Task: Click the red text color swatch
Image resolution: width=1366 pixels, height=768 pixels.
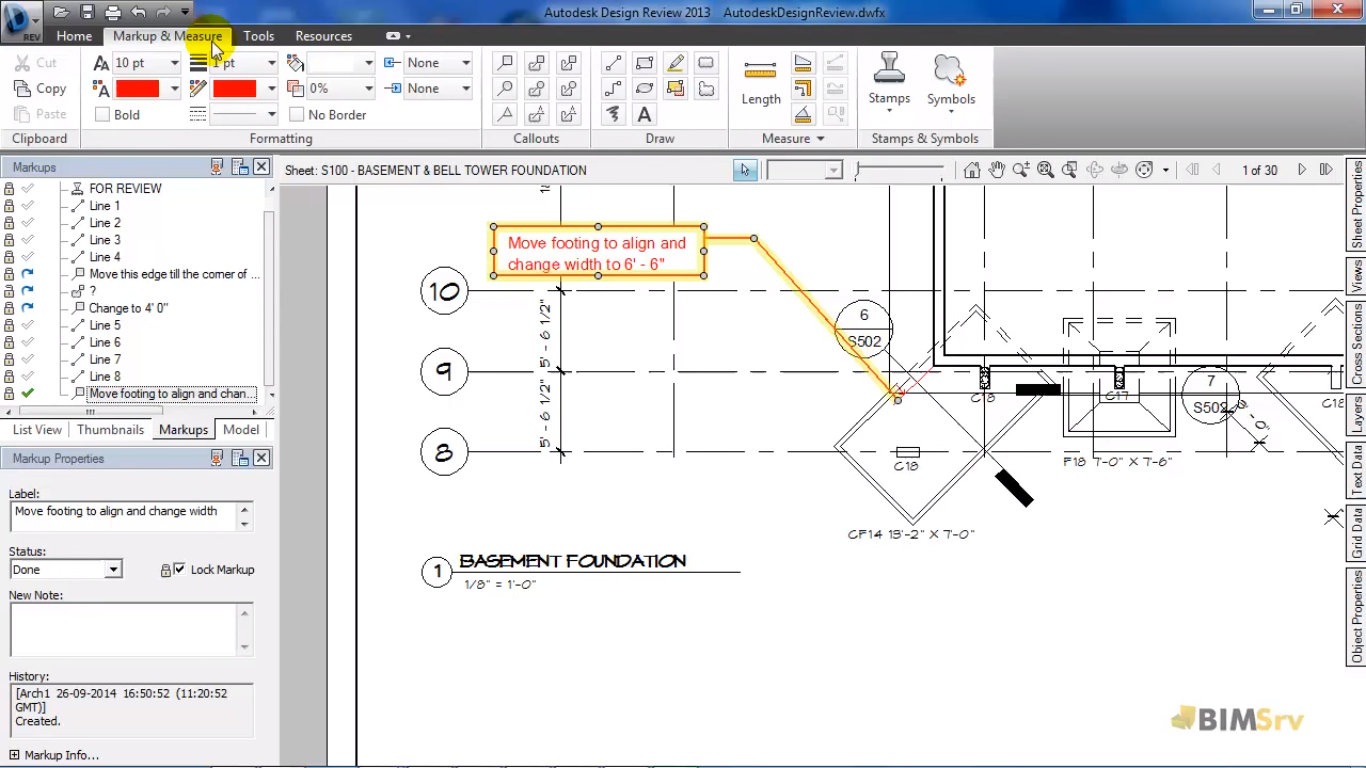Action: pos(138,89)
